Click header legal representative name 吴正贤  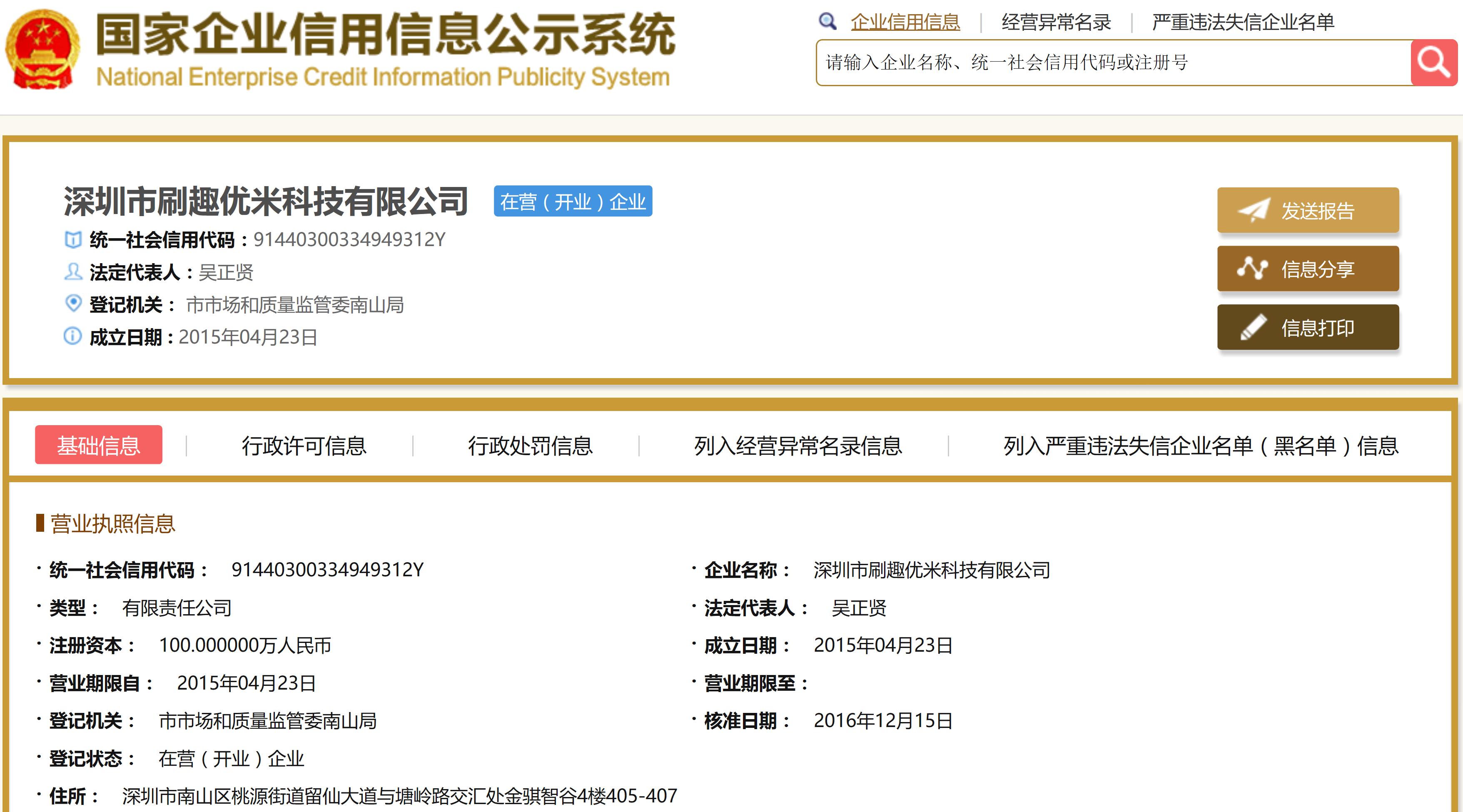click(x=226, y=272)
